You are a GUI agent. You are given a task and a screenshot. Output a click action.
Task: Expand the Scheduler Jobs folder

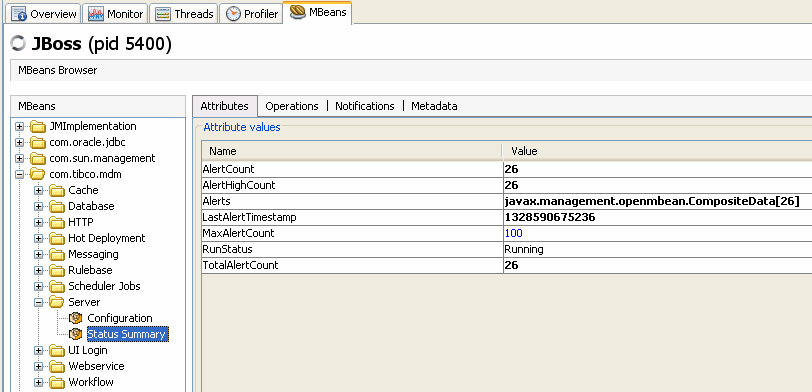pyautogui.click(x=38, y=286)
